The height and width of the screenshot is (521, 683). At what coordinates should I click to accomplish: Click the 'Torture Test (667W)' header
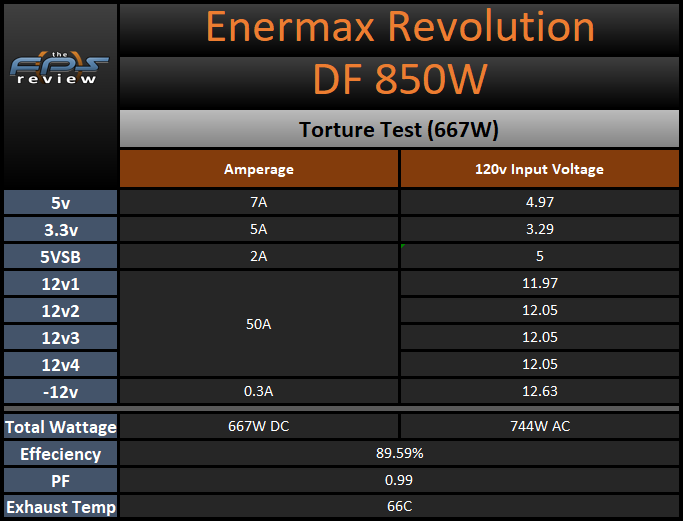click(399, 129)
